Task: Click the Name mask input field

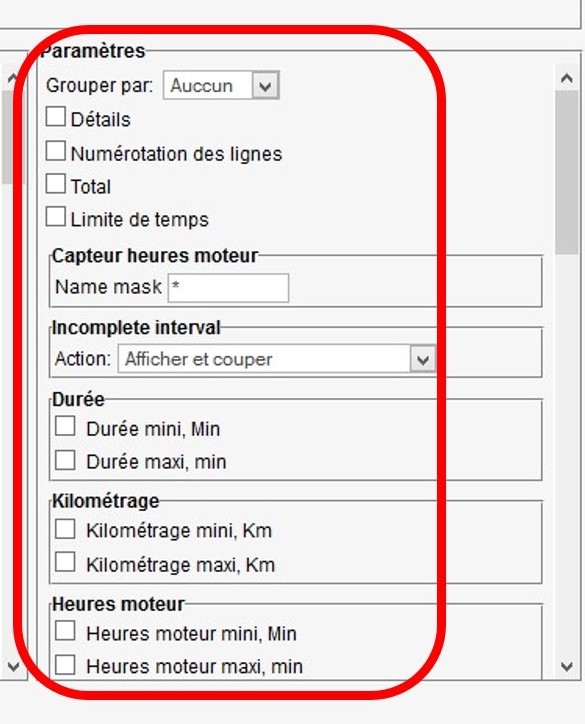Action: (229, 288)
